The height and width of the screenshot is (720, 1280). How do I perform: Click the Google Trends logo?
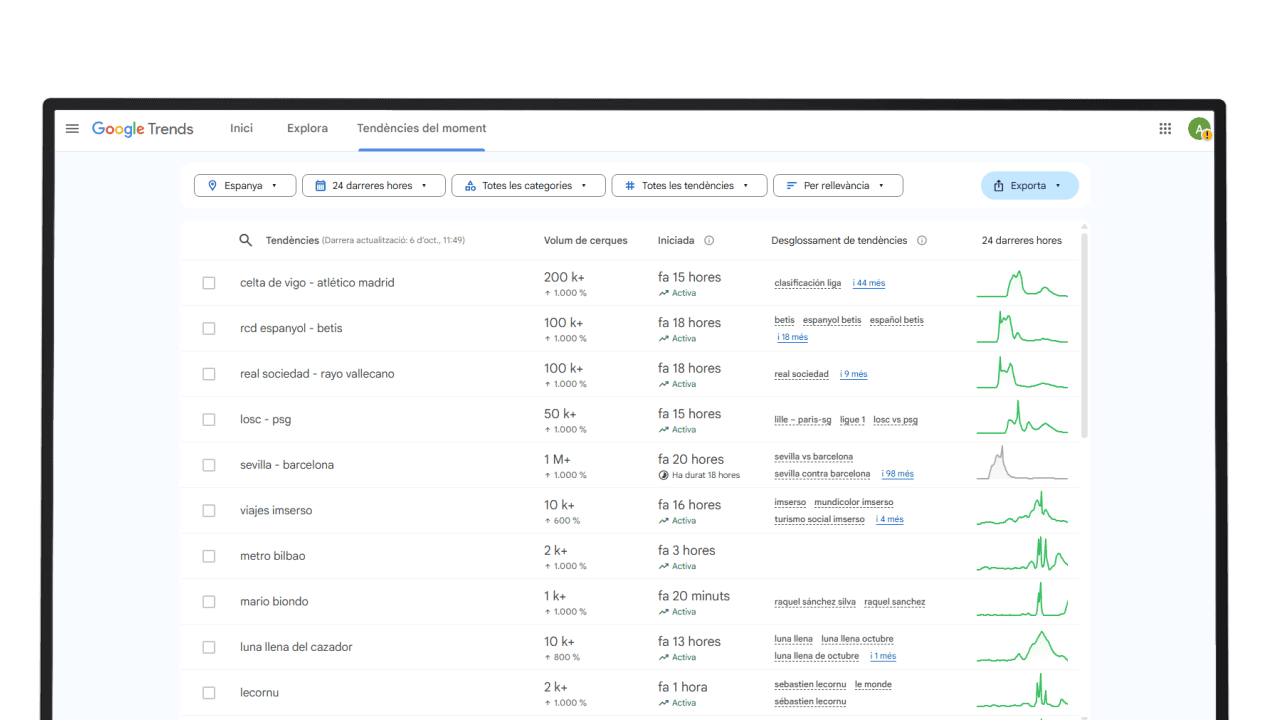[142, 129]
